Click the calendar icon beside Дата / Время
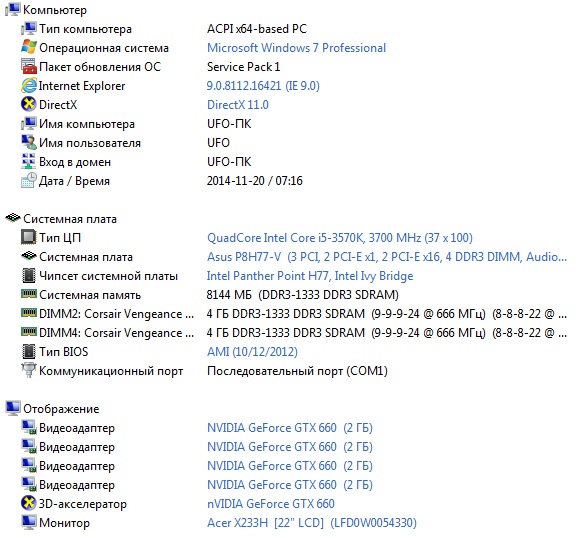Image resolution: width=583 pixels, height=538 pixels. (x=29, y=180)
